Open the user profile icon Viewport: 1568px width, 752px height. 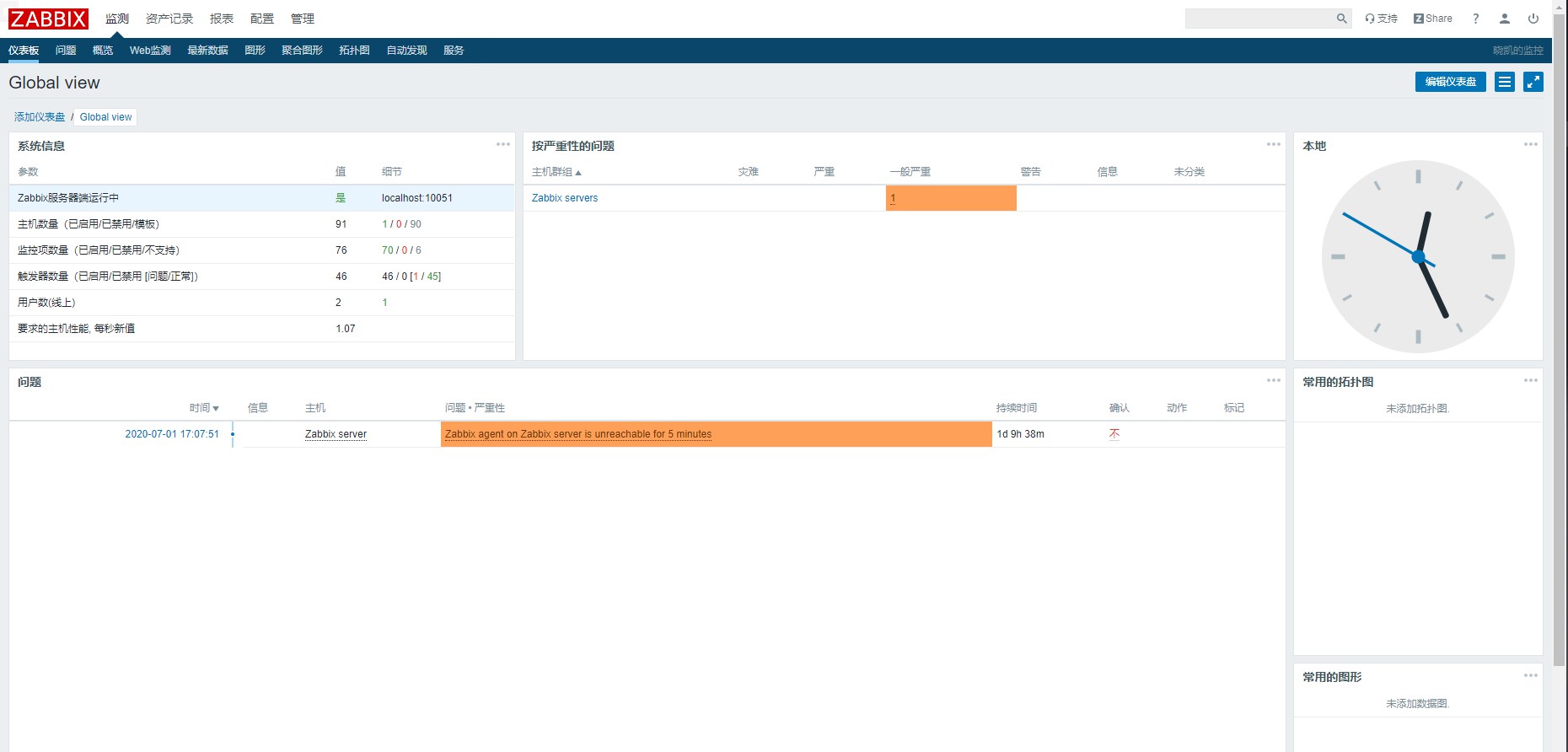(1504, 19)
